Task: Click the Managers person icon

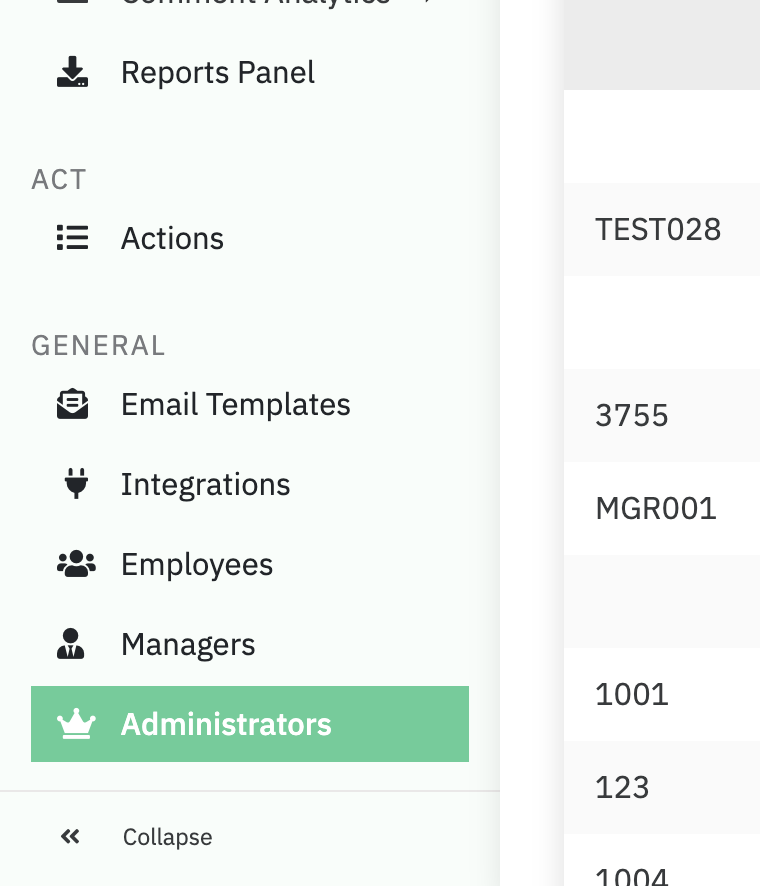Action: [x=71, y=644]
